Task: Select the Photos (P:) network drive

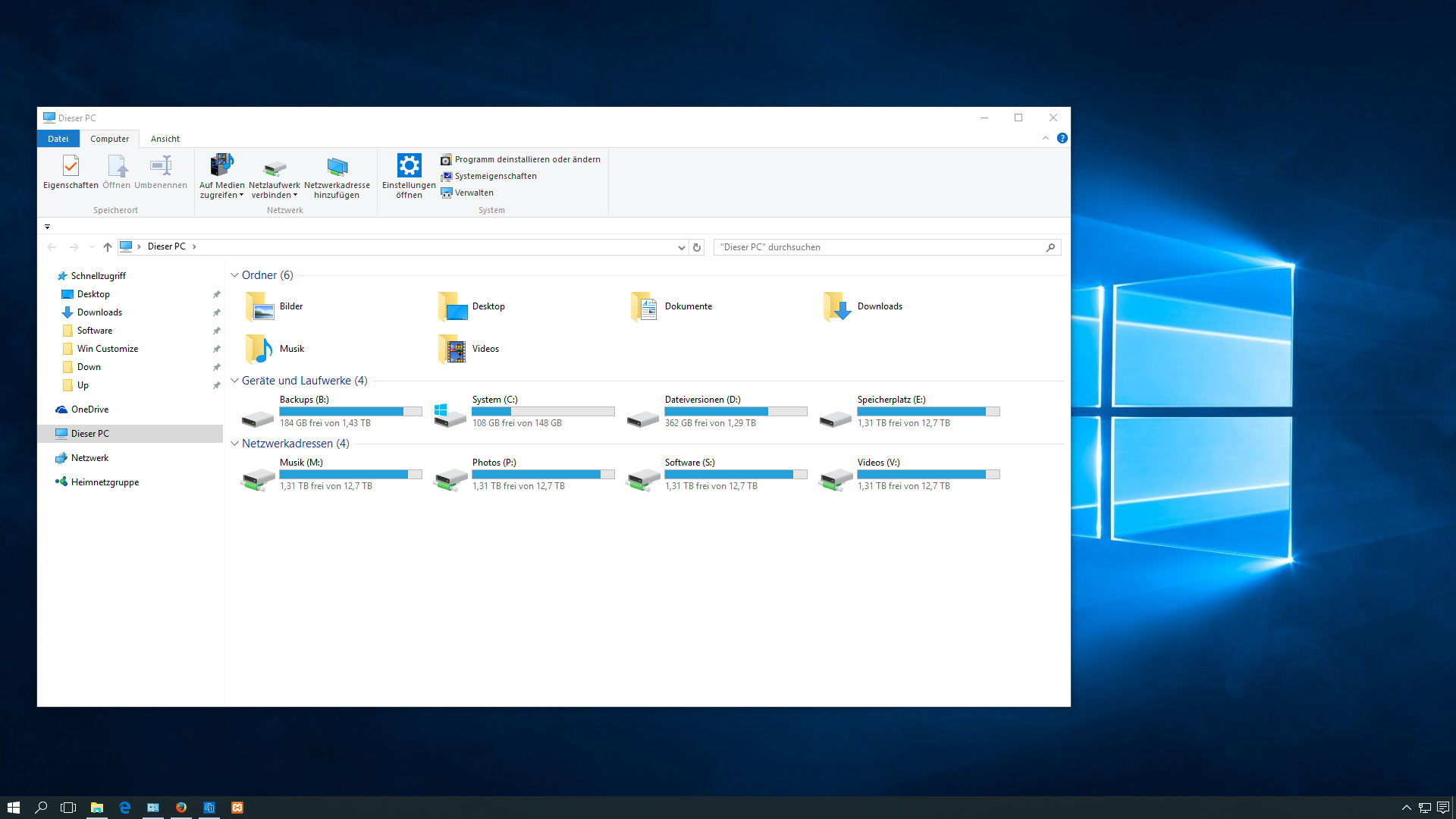Action: [524, 474]
